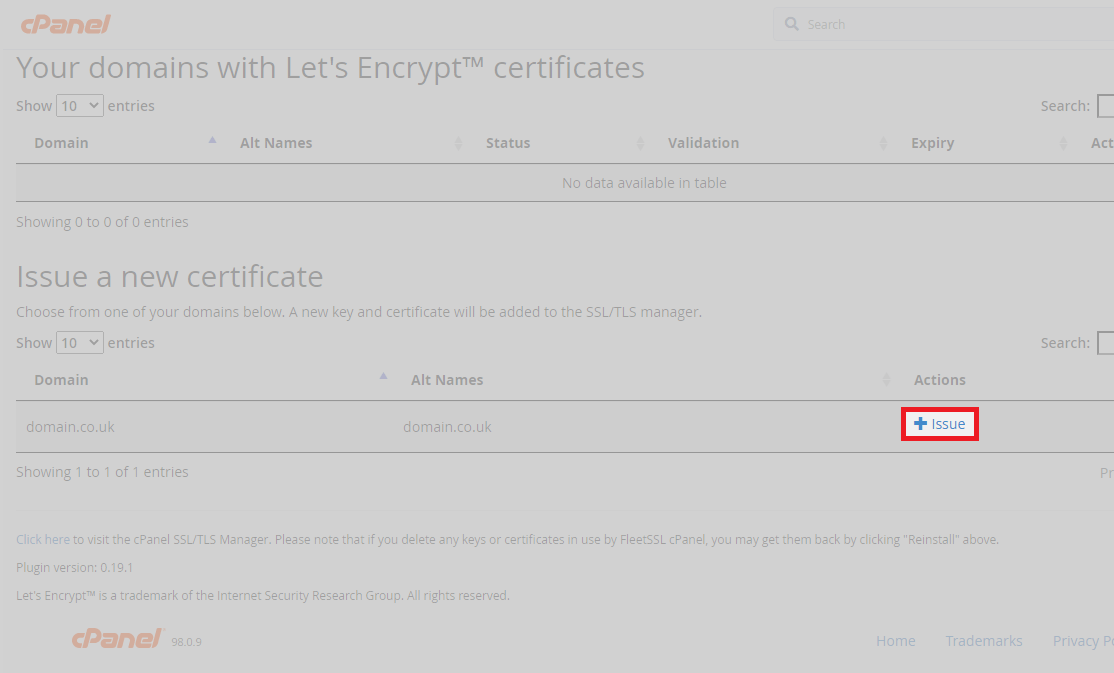Open entries dropdown for new certificate table
The width and height of the screenshot is (1114, 673).
80,342
